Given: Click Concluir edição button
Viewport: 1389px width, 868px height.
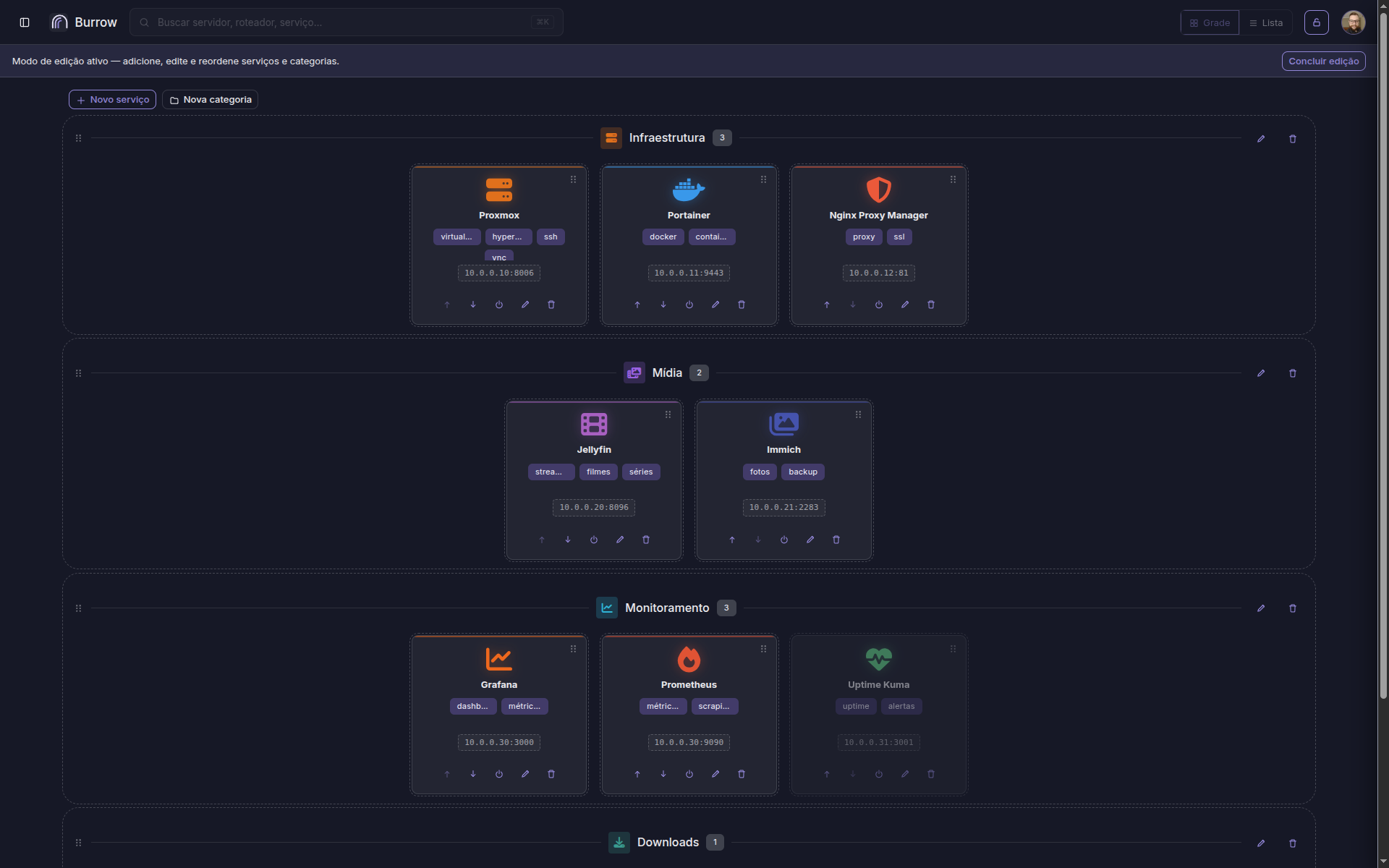Looking at the screenshot, I should click(x=1324, y=61).
